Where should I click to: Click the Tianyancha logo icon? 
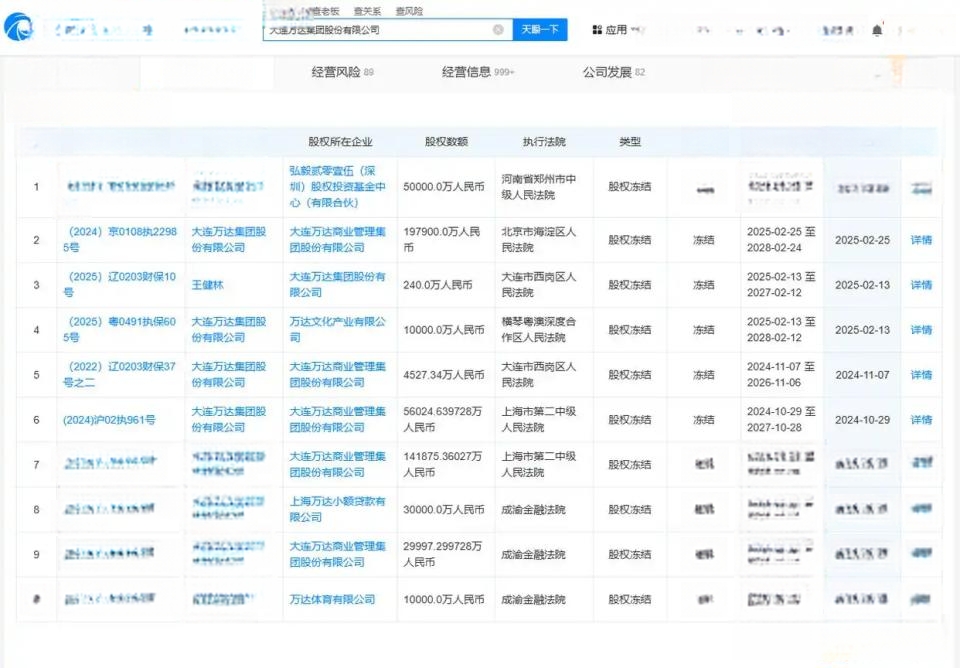(18, 27)
